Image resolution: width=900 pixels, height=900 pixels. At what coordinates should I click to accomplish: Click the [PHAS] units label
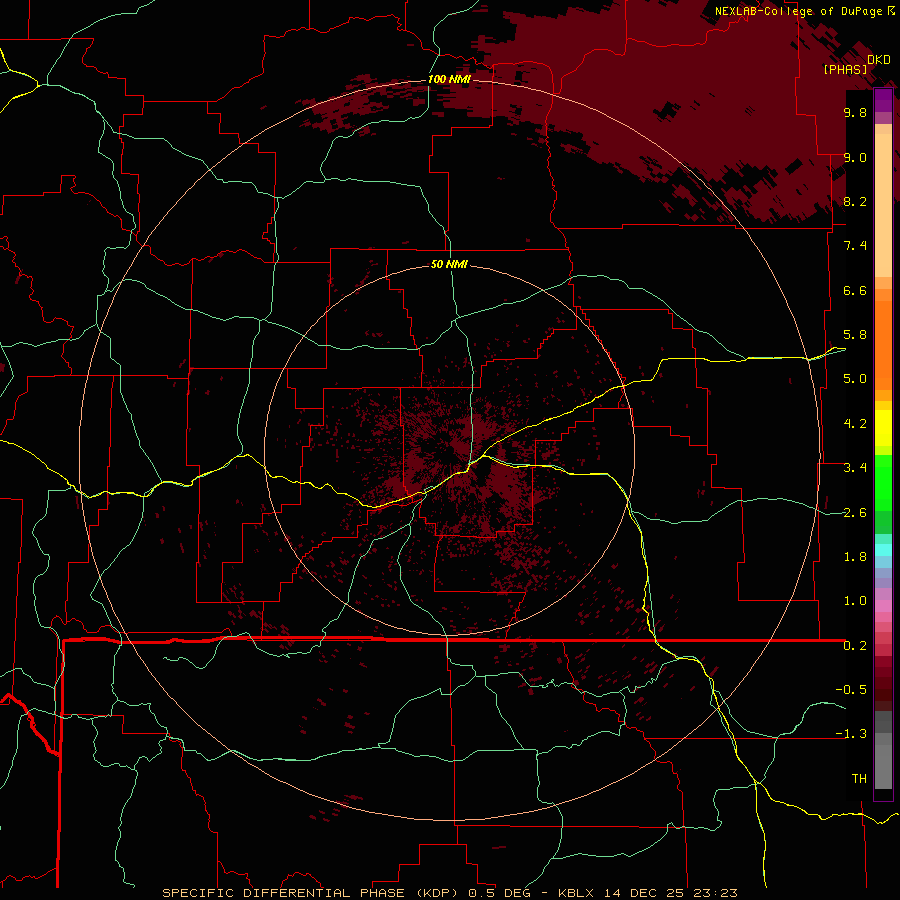click(x=845, y=69)
